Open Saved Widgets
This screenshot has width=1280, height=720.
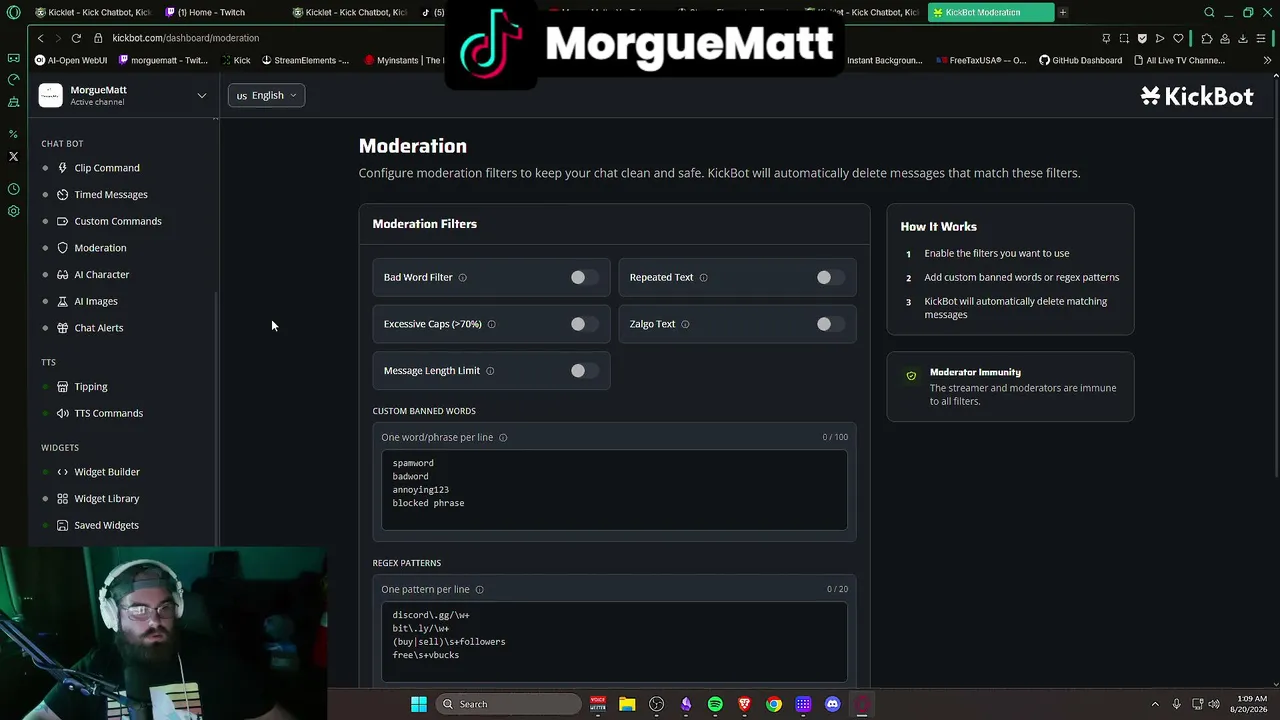tap(106, 525)
